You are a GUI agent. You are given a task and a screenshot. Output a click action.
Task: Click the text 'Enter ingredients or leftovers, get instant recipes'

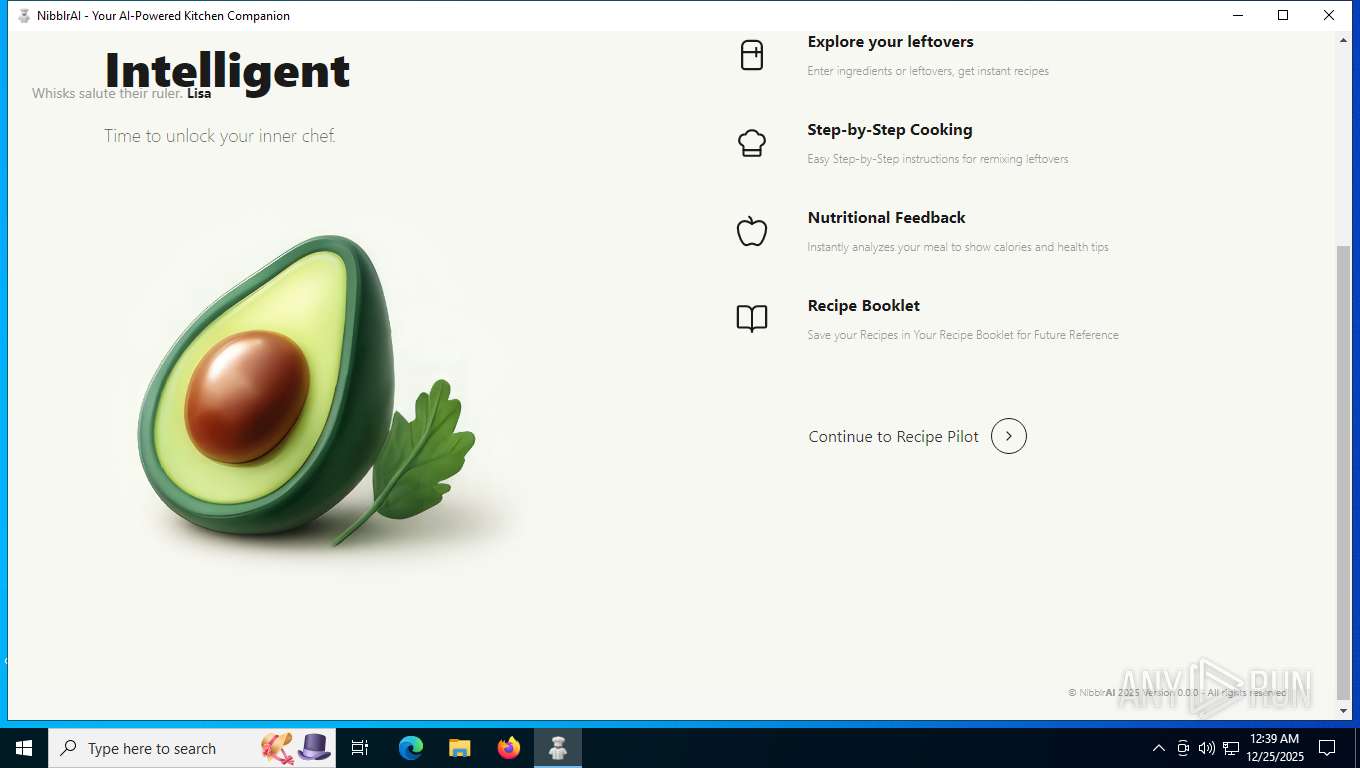[x=928, y=71]
